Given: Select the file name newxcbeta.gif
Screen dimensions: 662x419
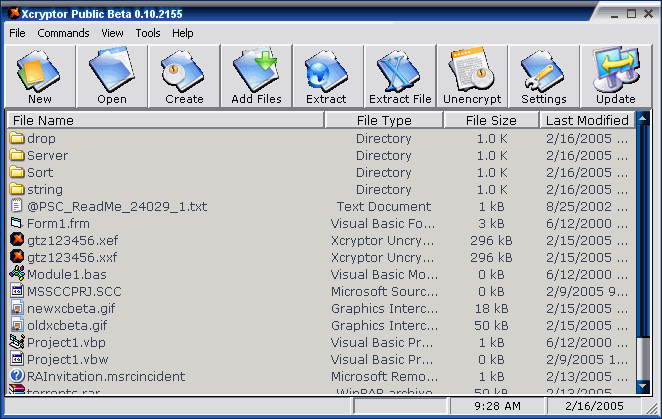Looking at the screenshot, I should 71,308.
